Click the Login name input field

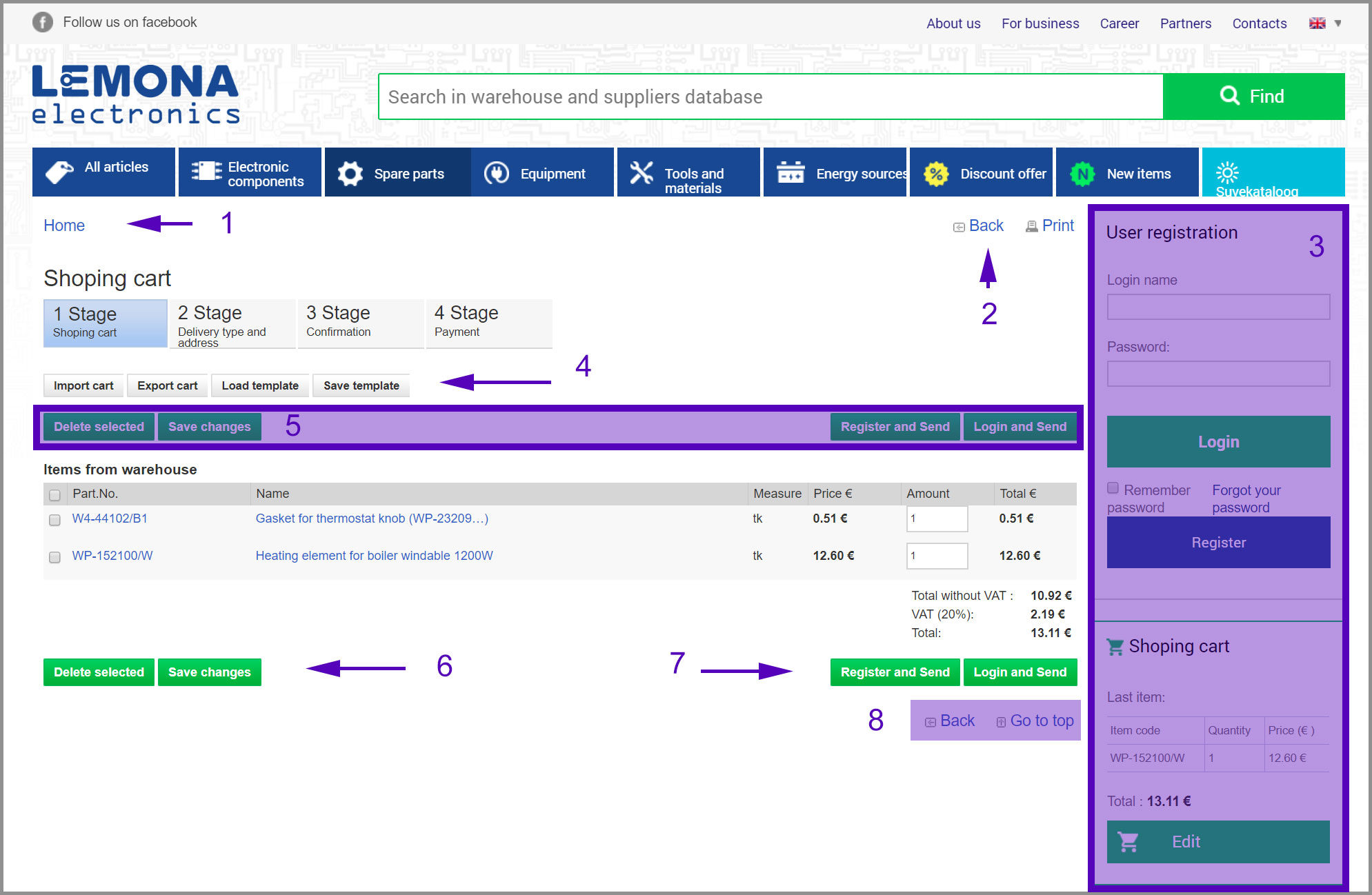pos(1219,307)
